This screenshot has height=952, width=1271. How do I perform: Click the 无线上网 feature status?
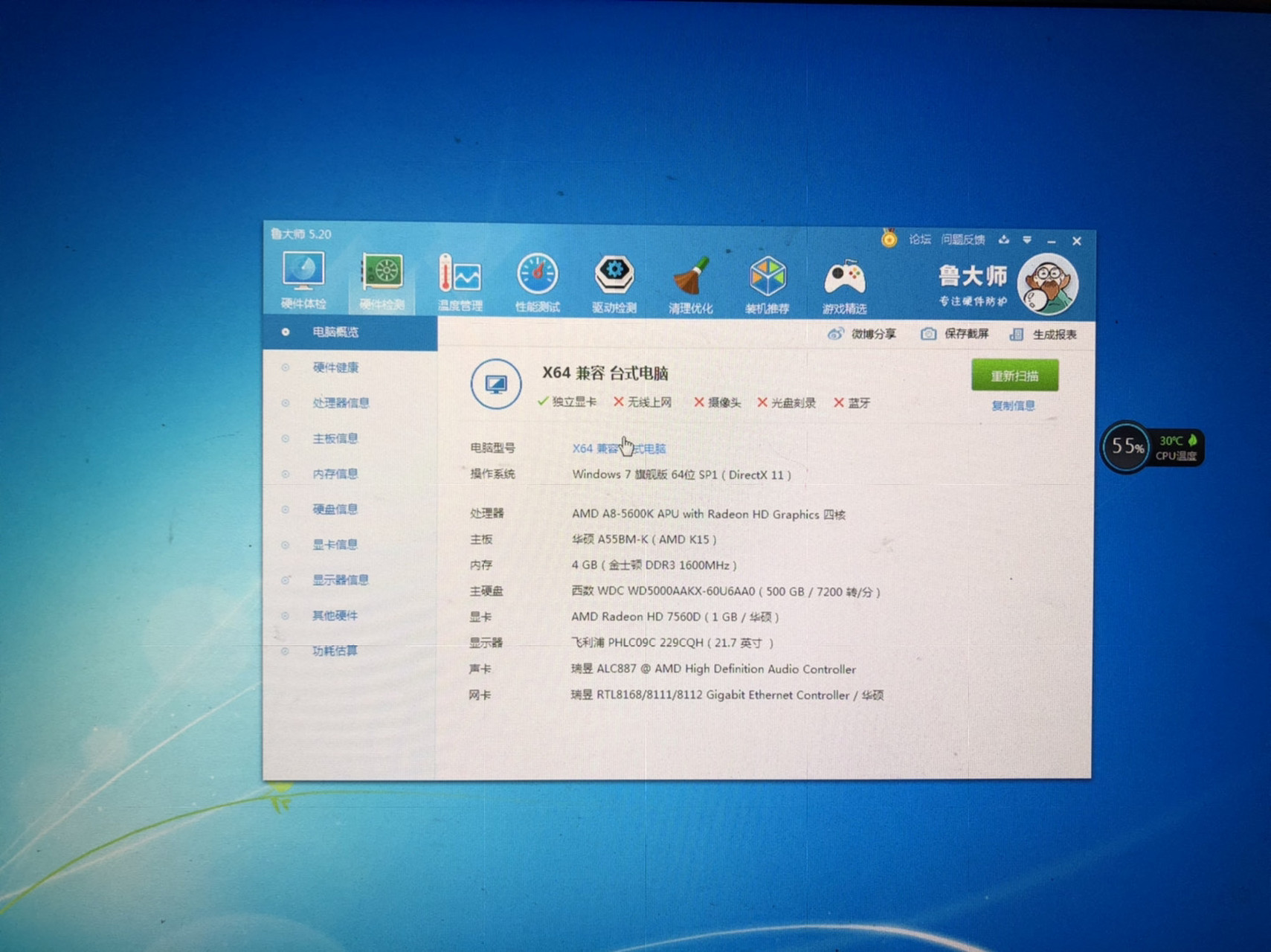[643, 402]
